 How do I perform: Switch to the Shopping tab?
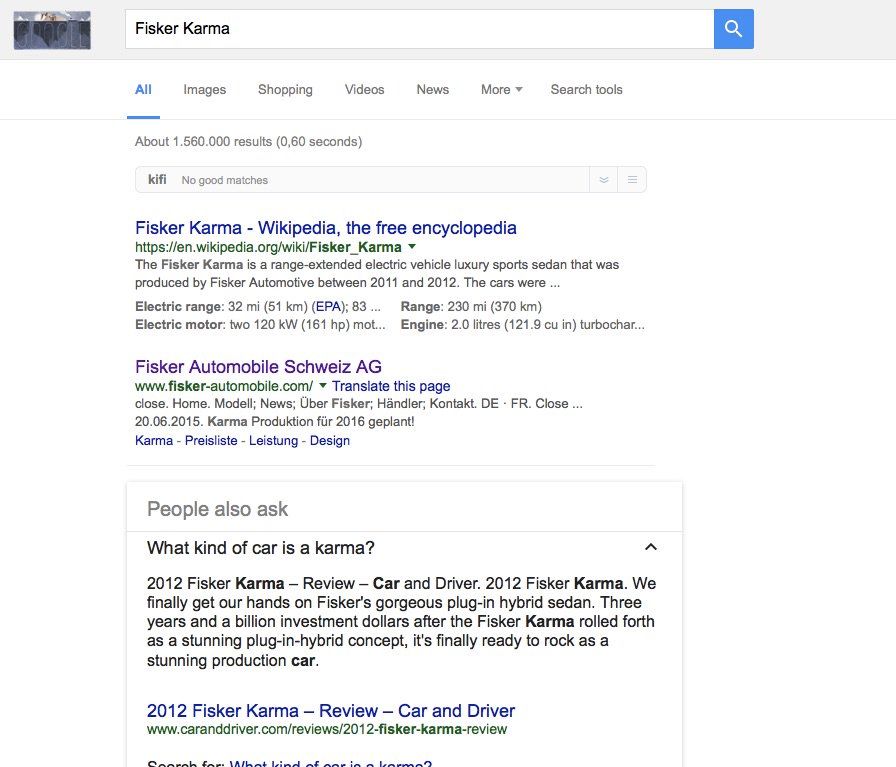coord(285,89)
